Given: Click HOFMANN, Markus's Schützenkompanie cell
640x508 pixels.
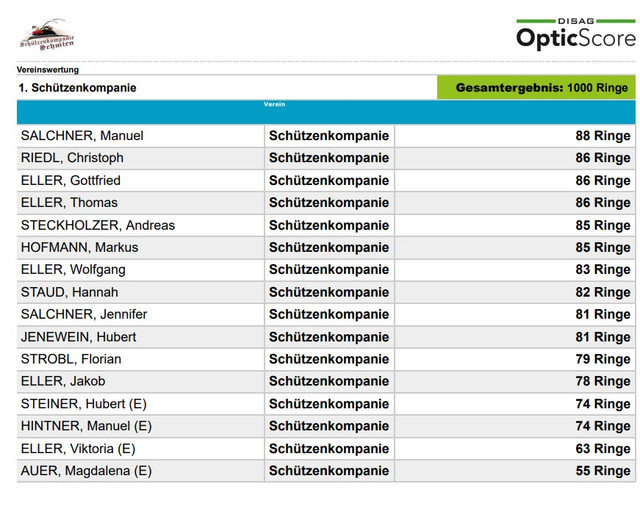Looking at the screenshot, I should pyautogui.click(x=329, y=247).
